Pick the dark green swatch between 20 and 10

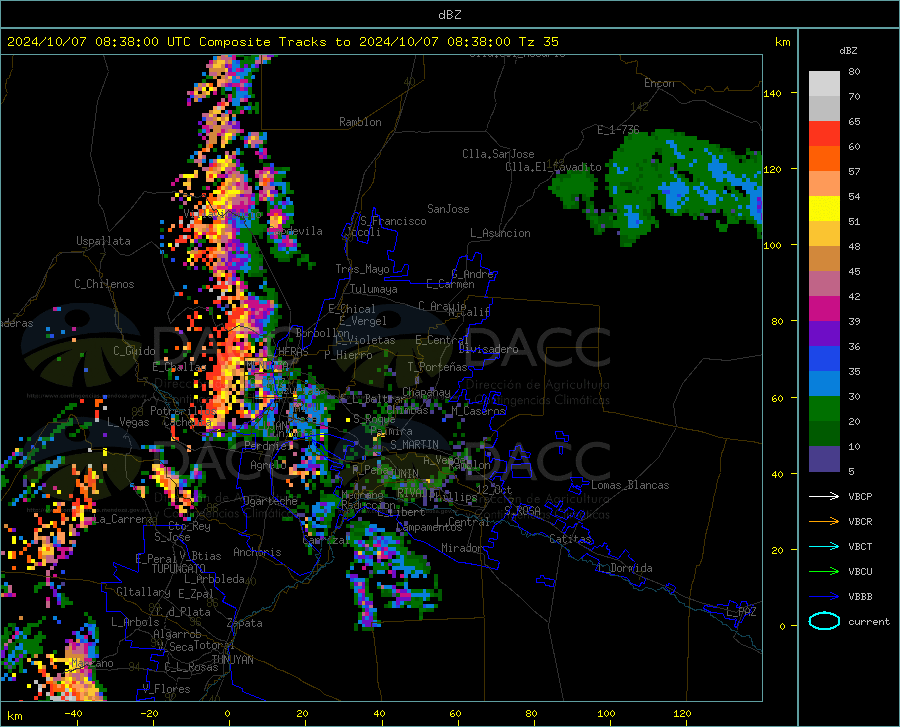[824, 434]
